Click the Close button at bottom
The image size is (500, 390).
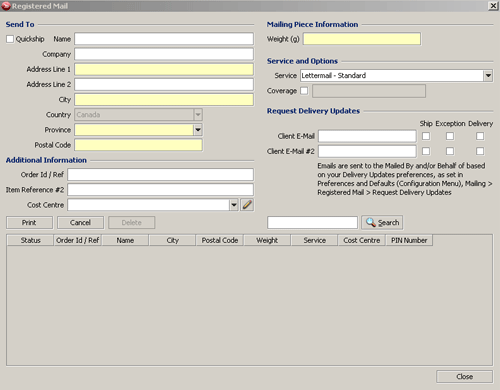click(x=464, y=377)
